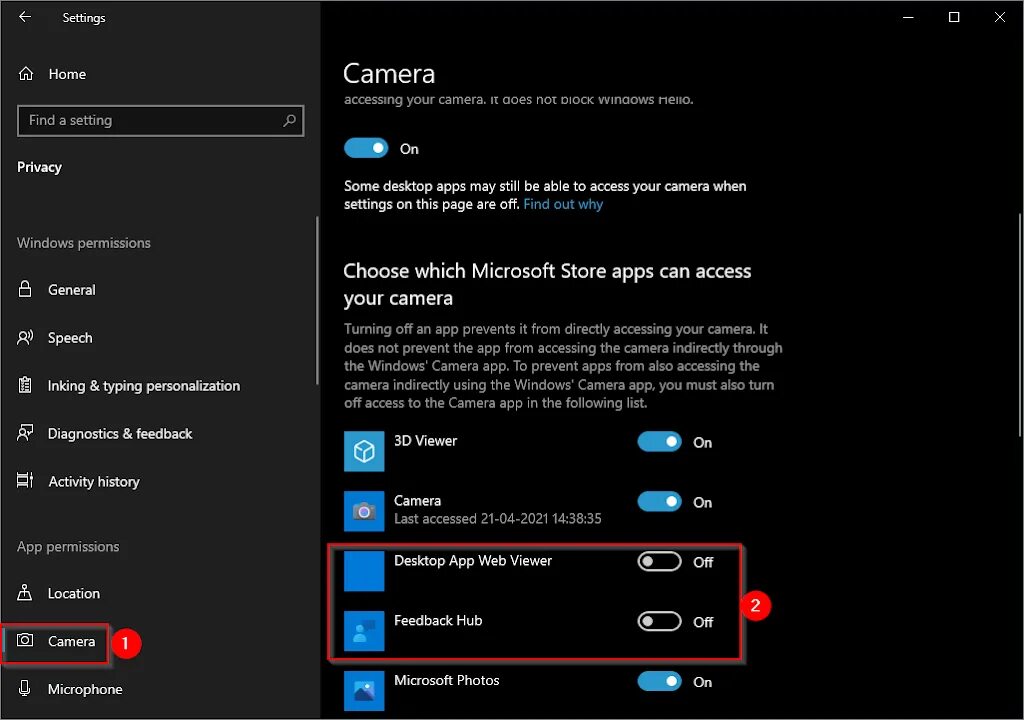Click the Camera app icon in list
The height and width of the screenshot is (720, 1024).
(x=364, y=511)
